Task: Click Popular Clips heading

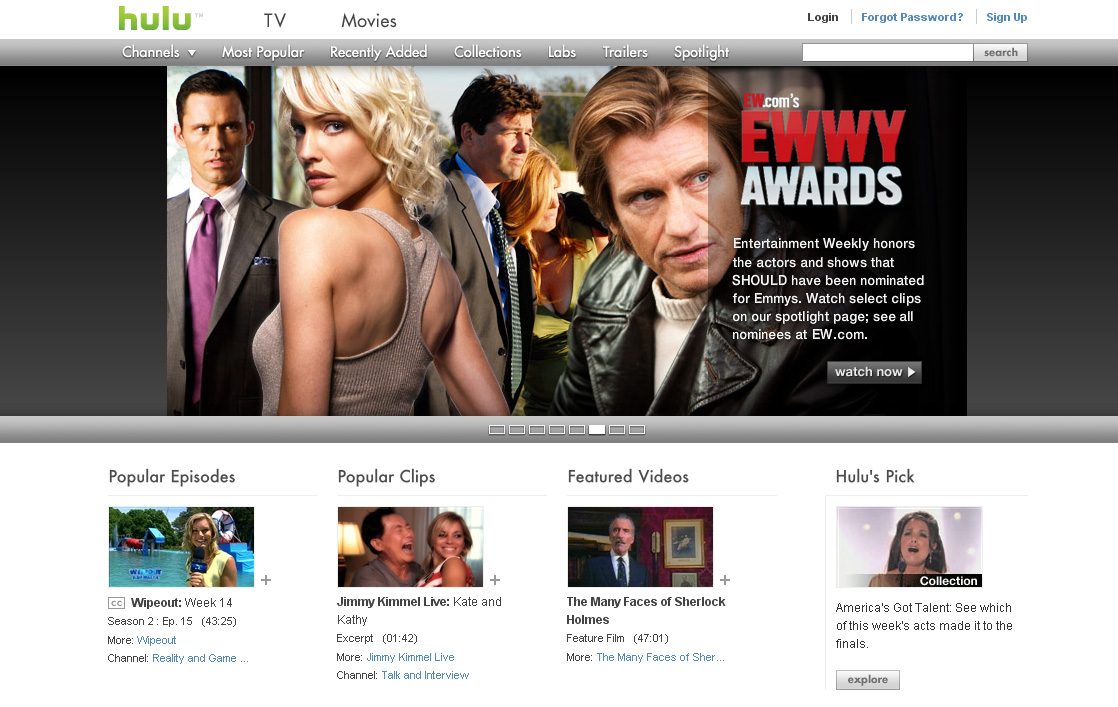Action: point(386,477)
